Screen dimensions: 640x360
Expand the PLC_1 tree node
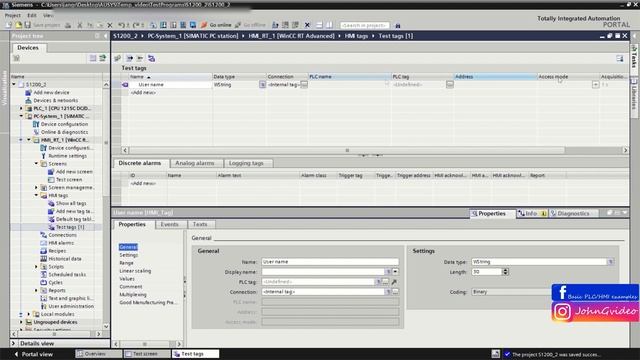pyautogui.click(x=21, y=109)
